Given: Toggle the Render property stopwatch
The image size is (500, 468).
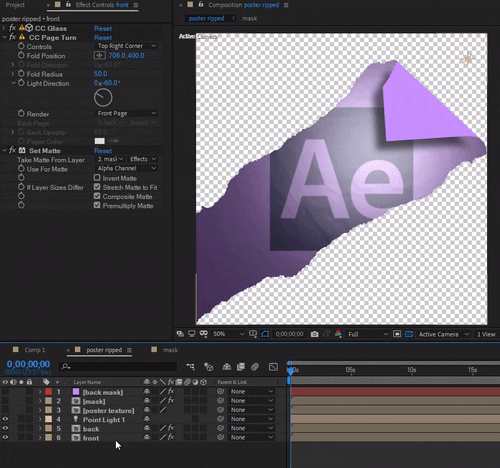Looking at the screenshot, I should [21, 114].
